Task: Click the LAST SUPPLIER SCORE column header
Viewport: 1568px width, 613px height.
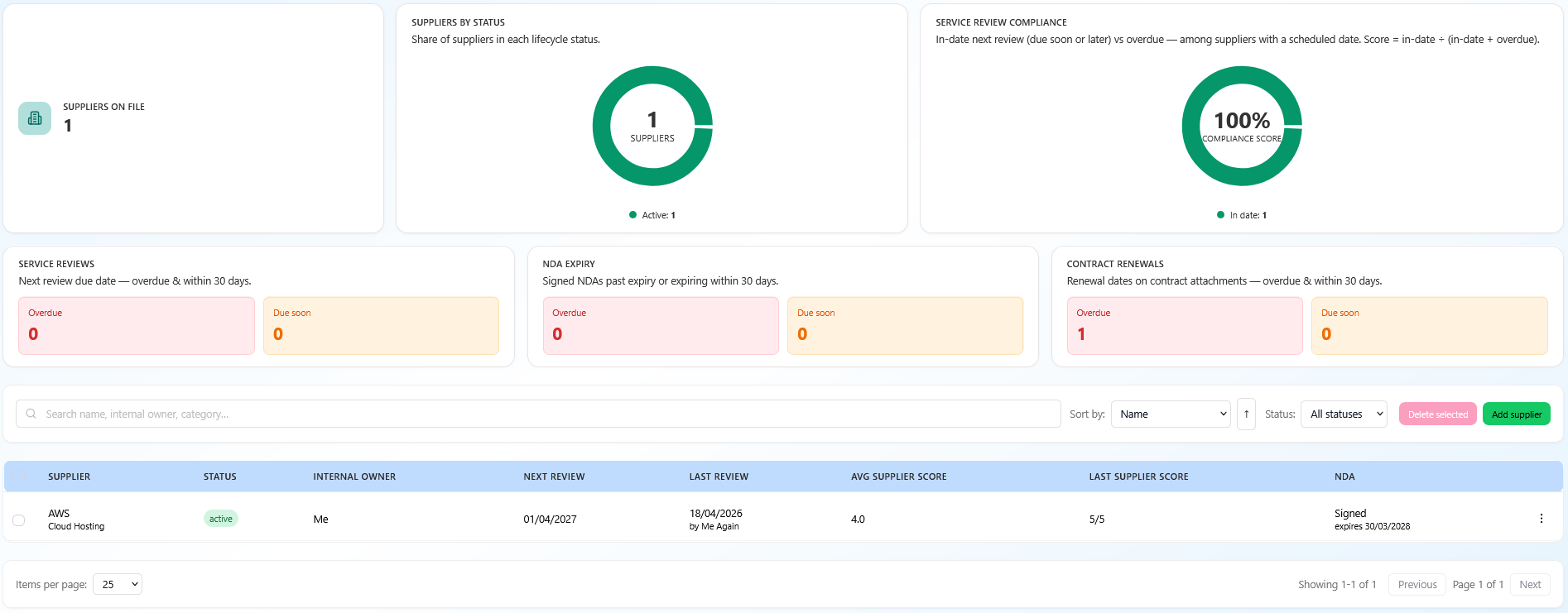Action: pyautogui.click(x=1138, y=477)
